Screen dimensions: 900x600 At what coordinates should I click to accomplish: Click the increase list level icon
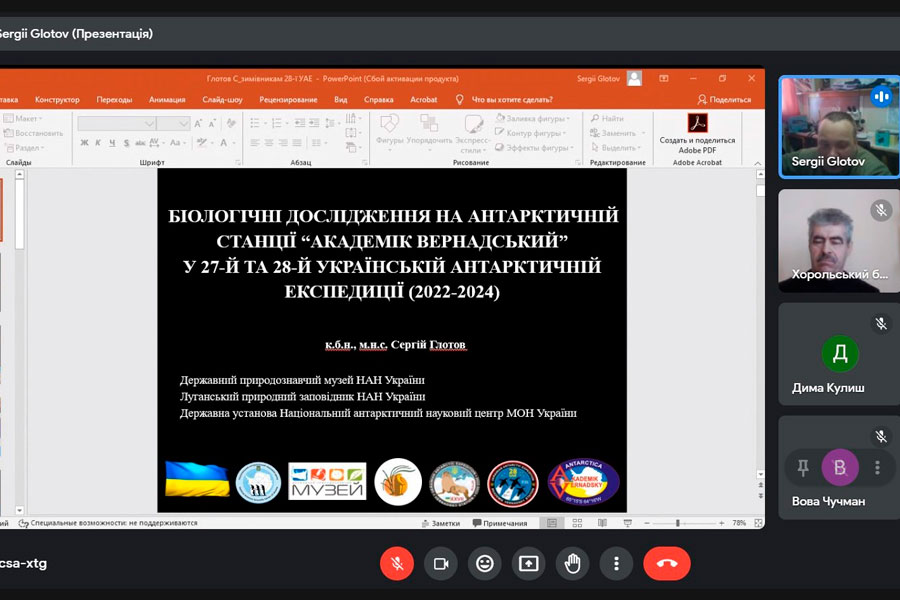[x=314, y=123]
